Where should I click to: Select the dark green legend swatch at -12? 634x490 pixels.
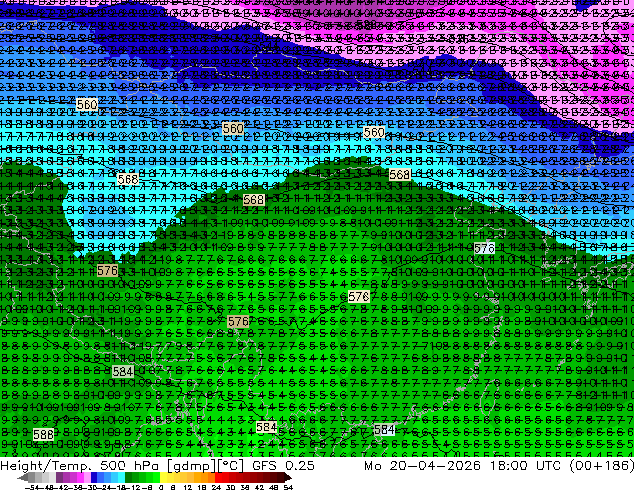click(129, 477)
